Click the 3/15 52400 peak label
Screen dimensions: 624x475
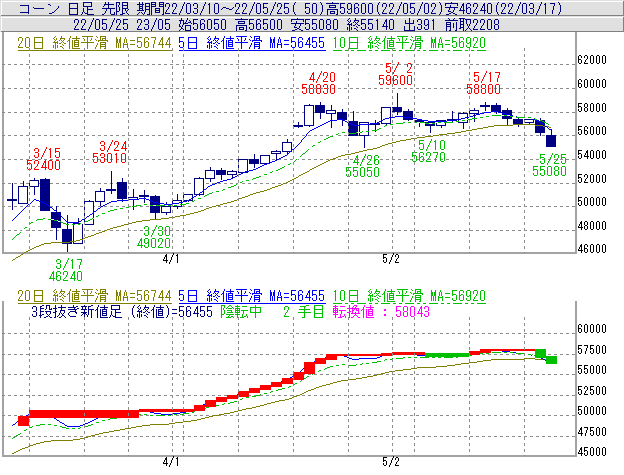[43, 159]
